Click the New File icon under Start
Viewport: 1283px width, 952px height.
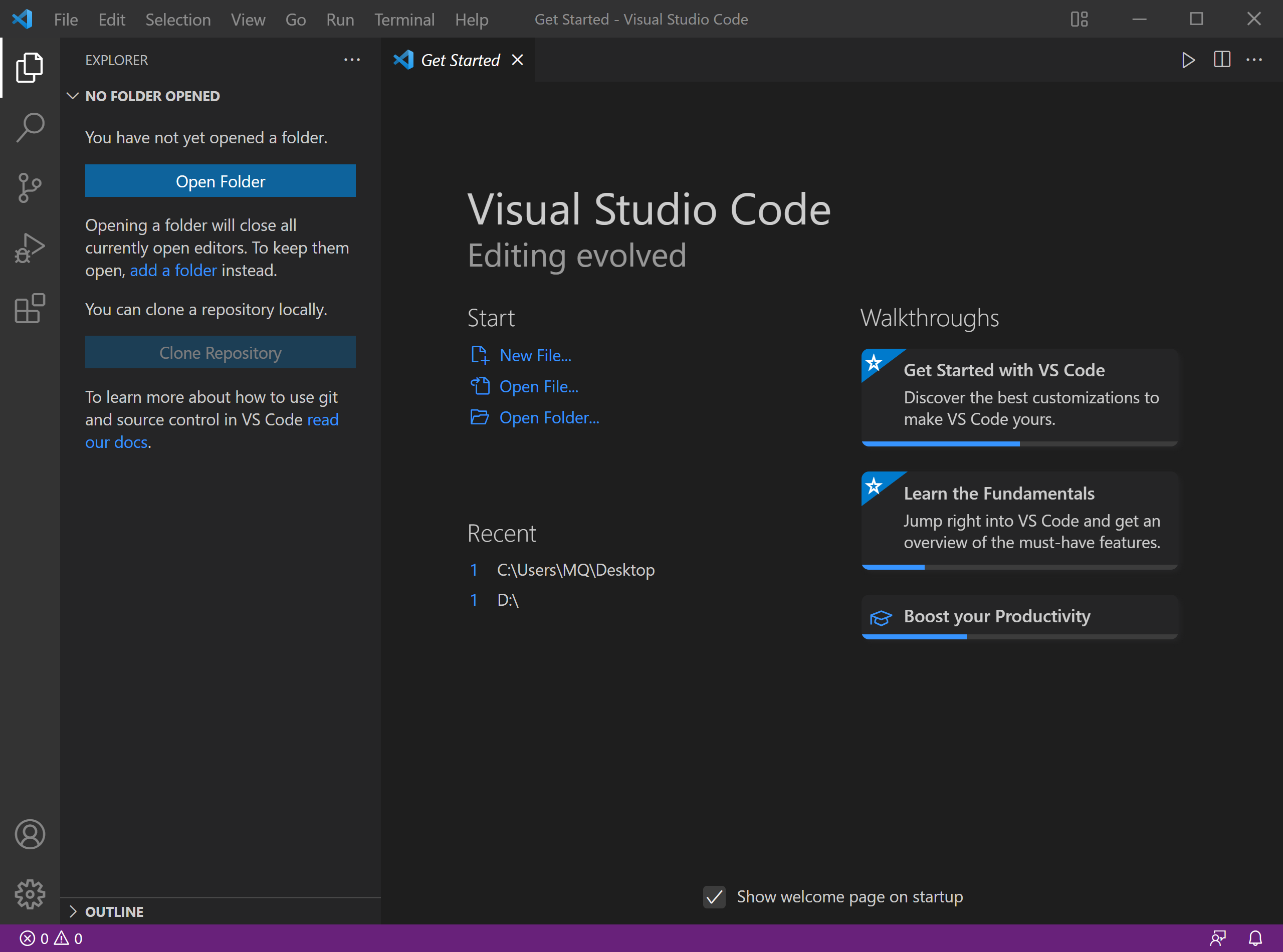(480, 355)
